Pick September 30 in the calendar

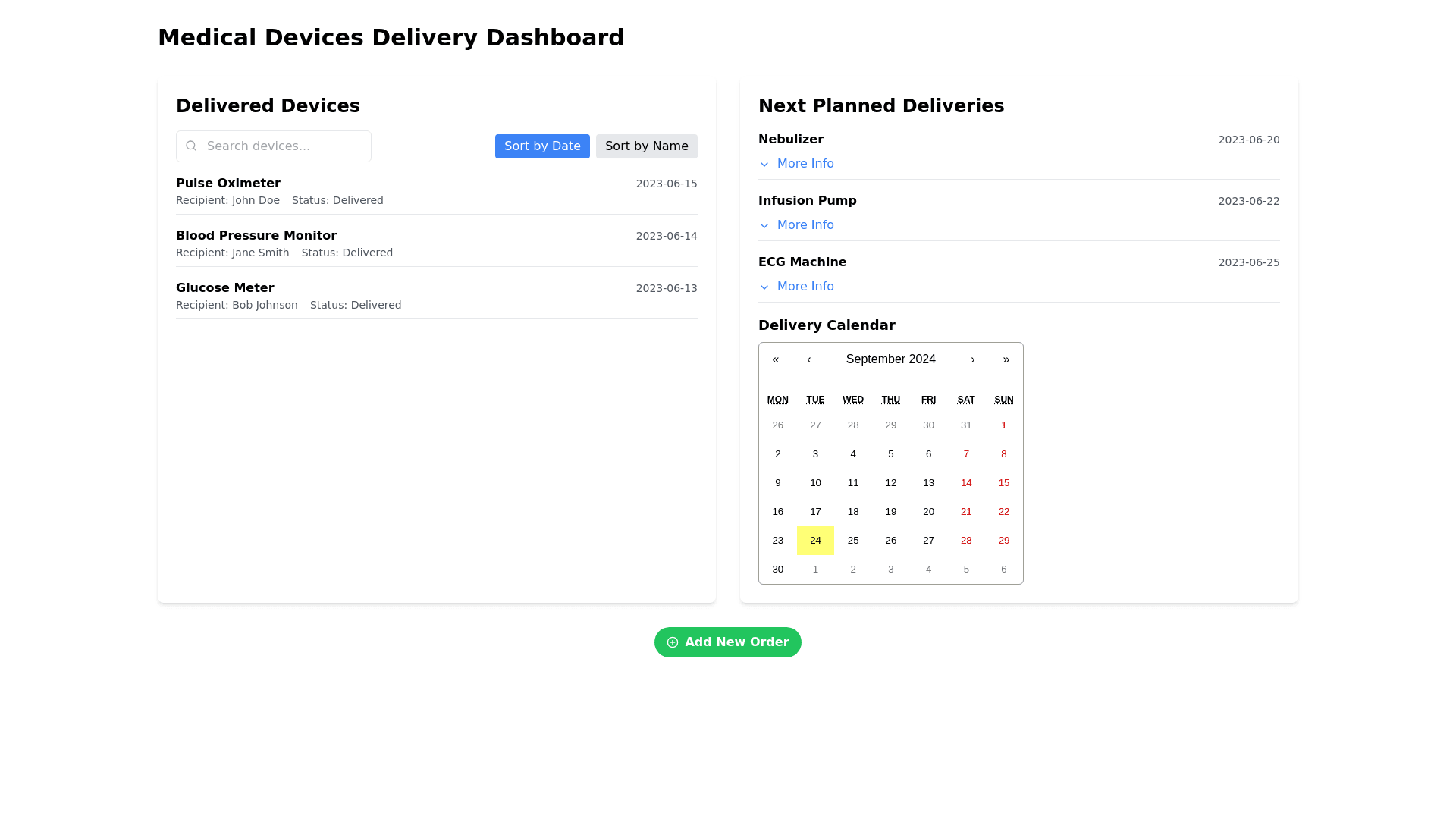[x=777, y=570]
